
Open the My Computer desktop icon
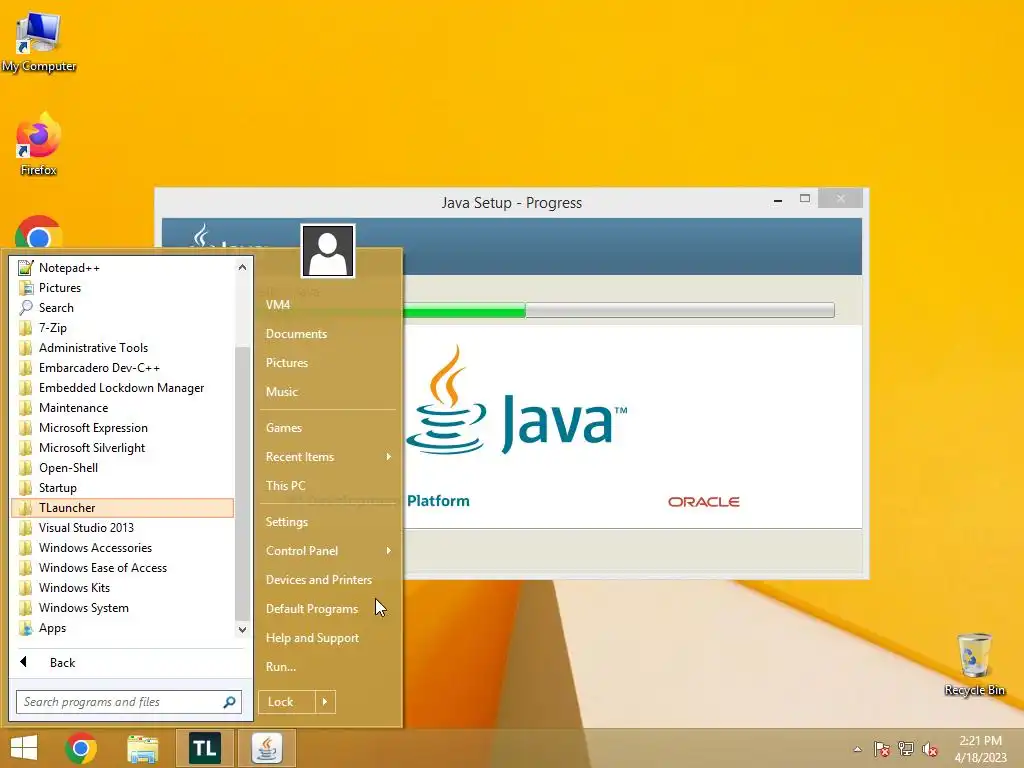[x=39, y=42]
